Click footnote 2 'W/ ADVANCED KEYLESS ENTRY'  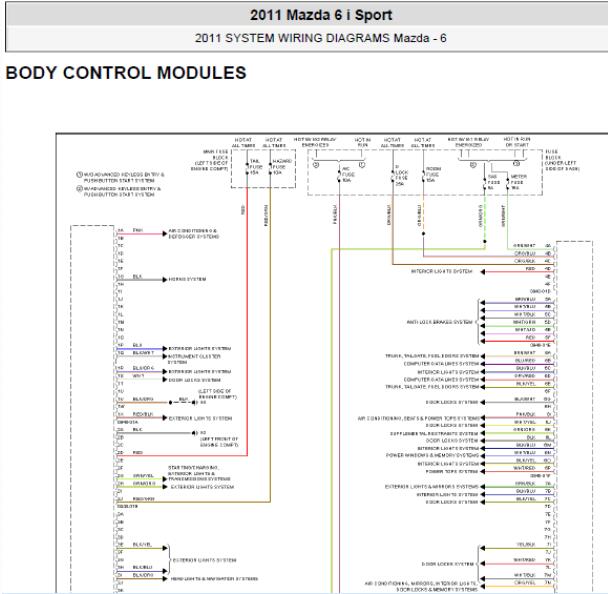(x=119, y=192)
